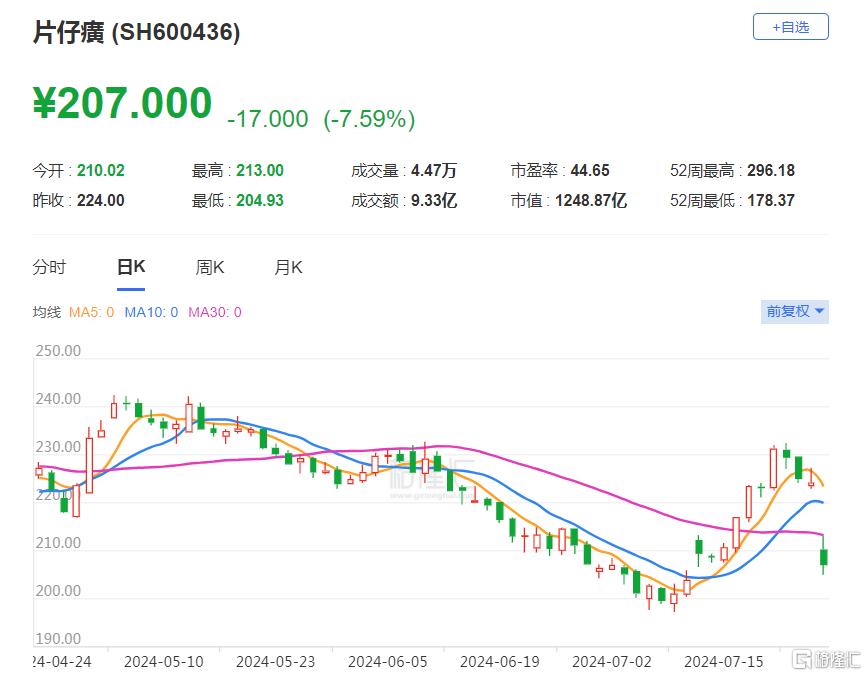Screen dimensions: 867x676
Task: Click the 190.00 price axis label
Action: (58, 639)
